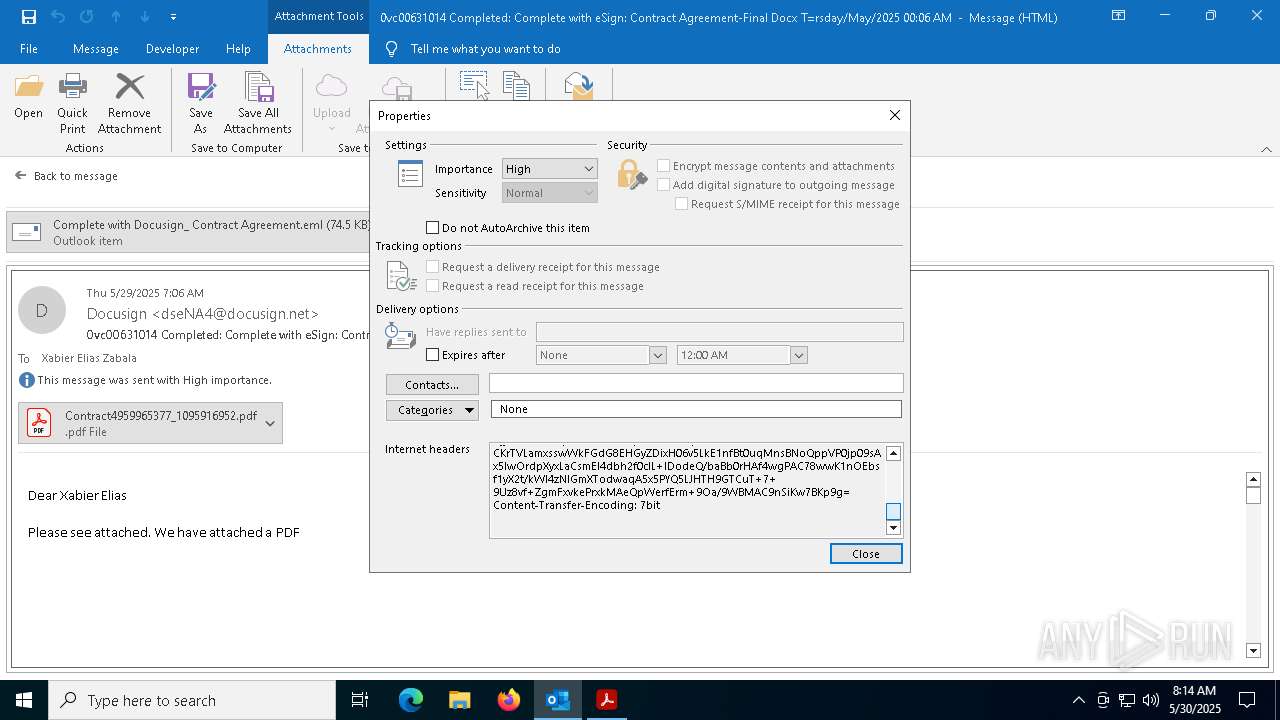Click the sender avatar D circle
Viewport: 1280px width, 720px height.
point(42,310)
